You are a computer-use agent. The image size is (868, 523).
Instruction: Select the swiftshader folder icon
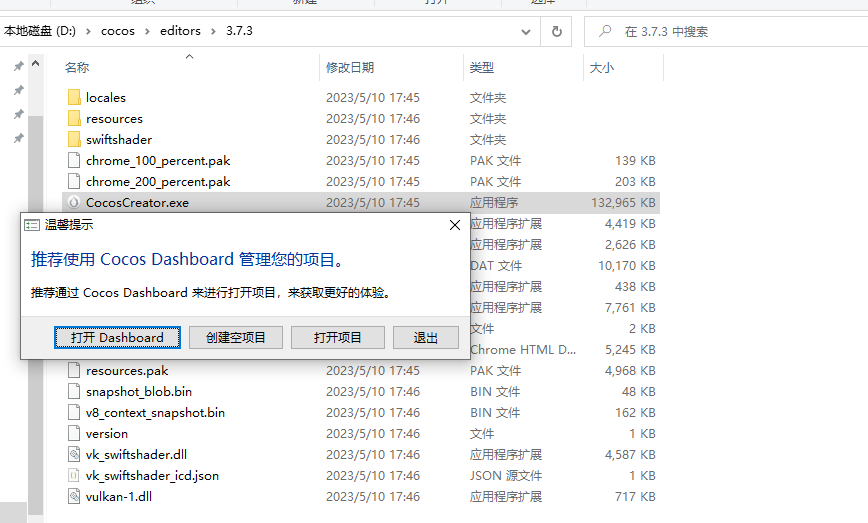tap(74, 139)
